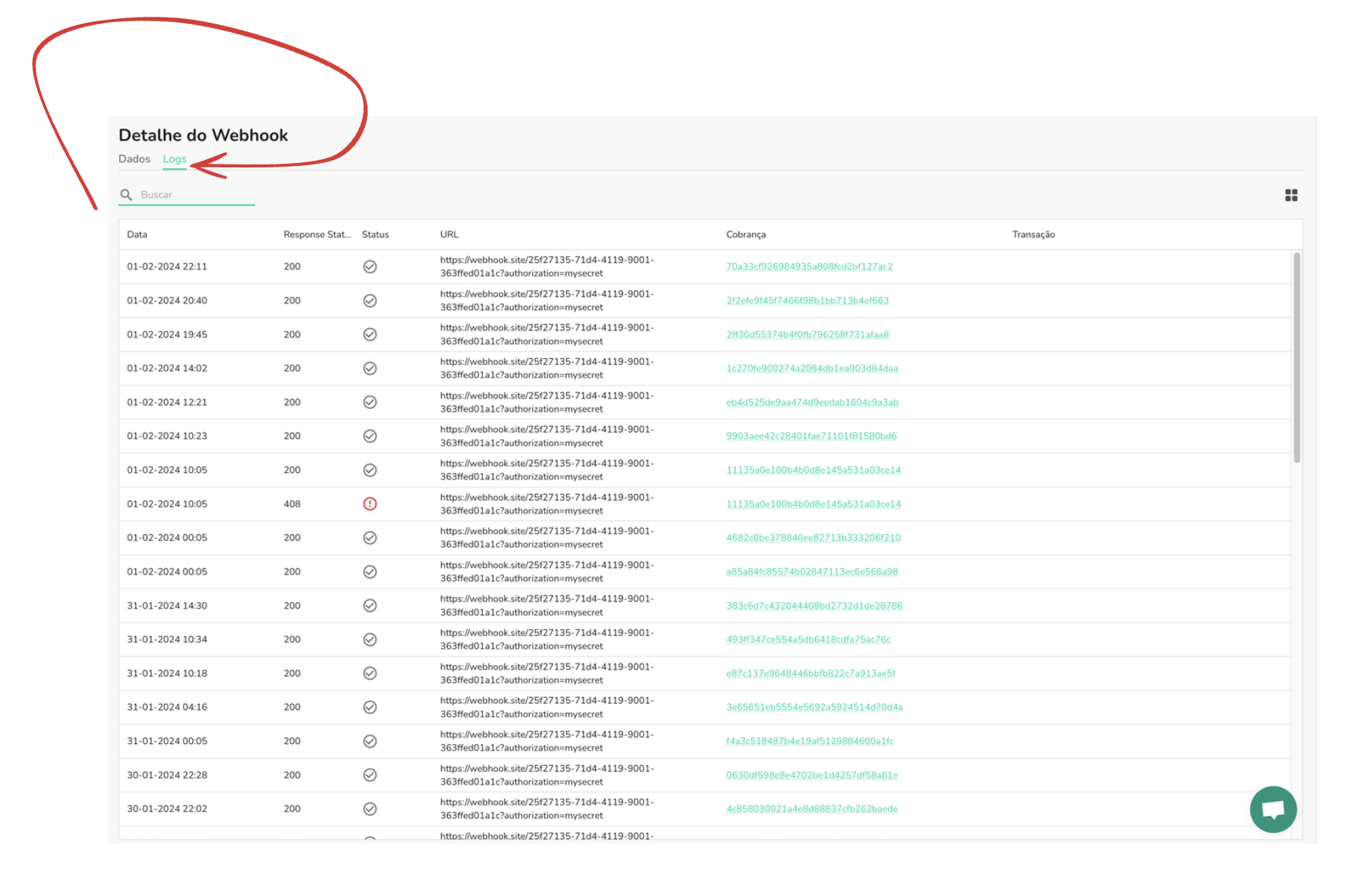
Task: Open cobrança link starting with 2f2efe9f45f7466
Action: (x=807, y=301)
